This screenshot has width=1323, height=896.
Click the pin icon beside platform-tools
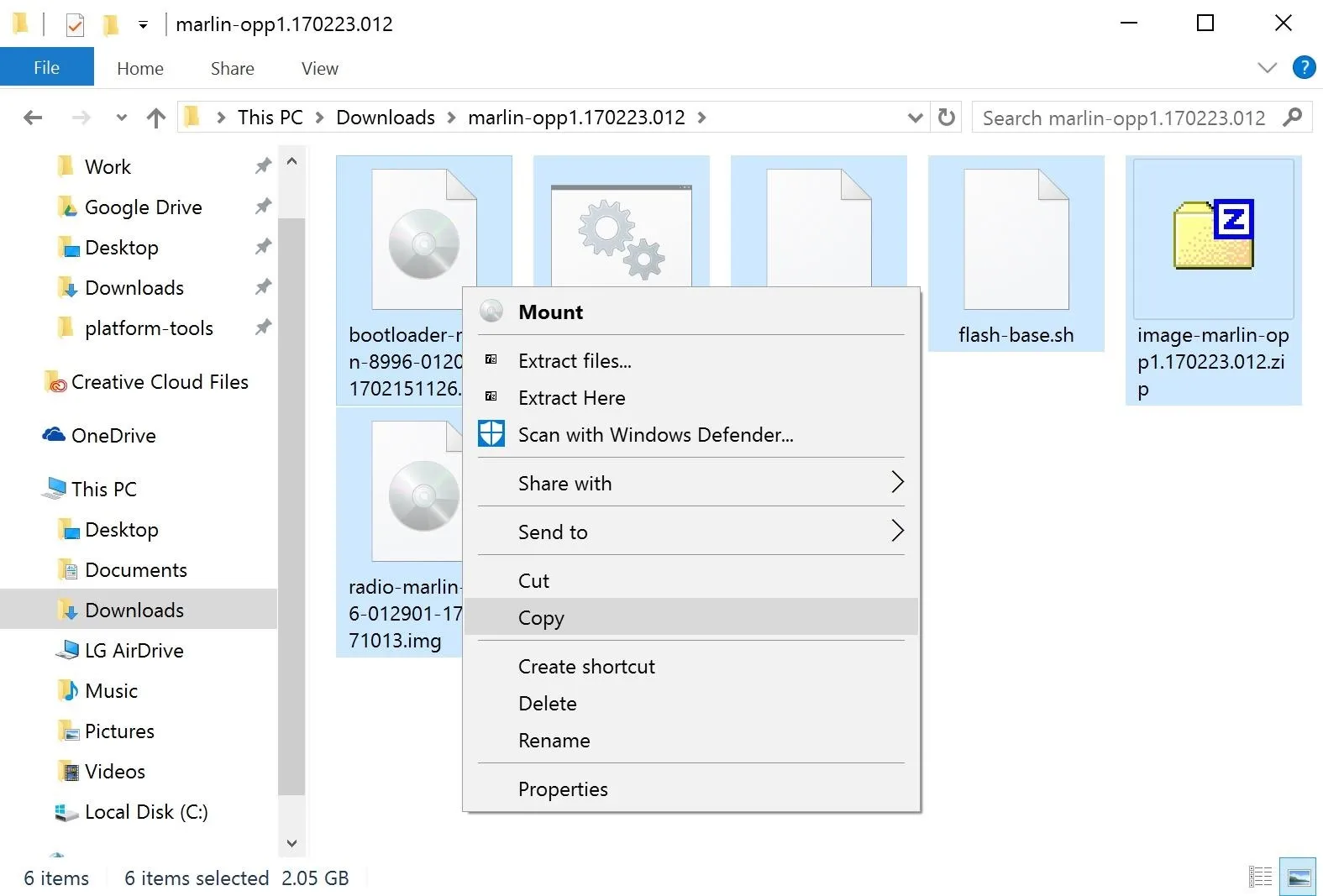tap(263, 327)
